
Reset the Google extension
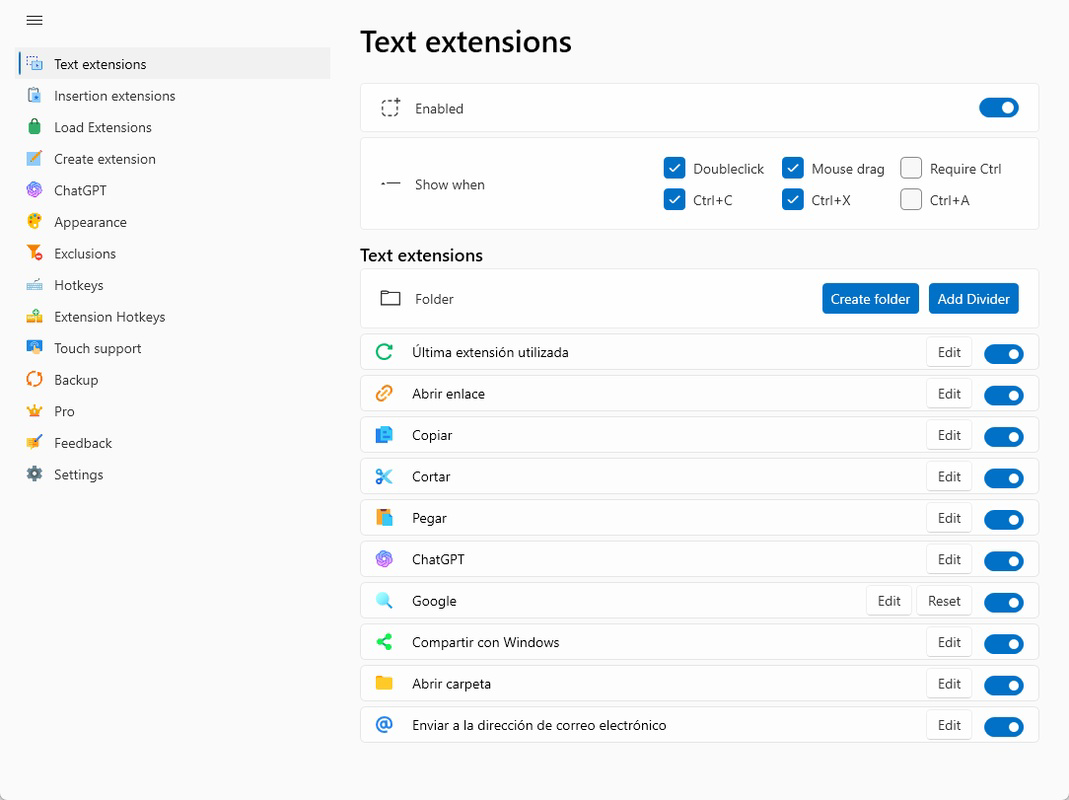point(944,601)
